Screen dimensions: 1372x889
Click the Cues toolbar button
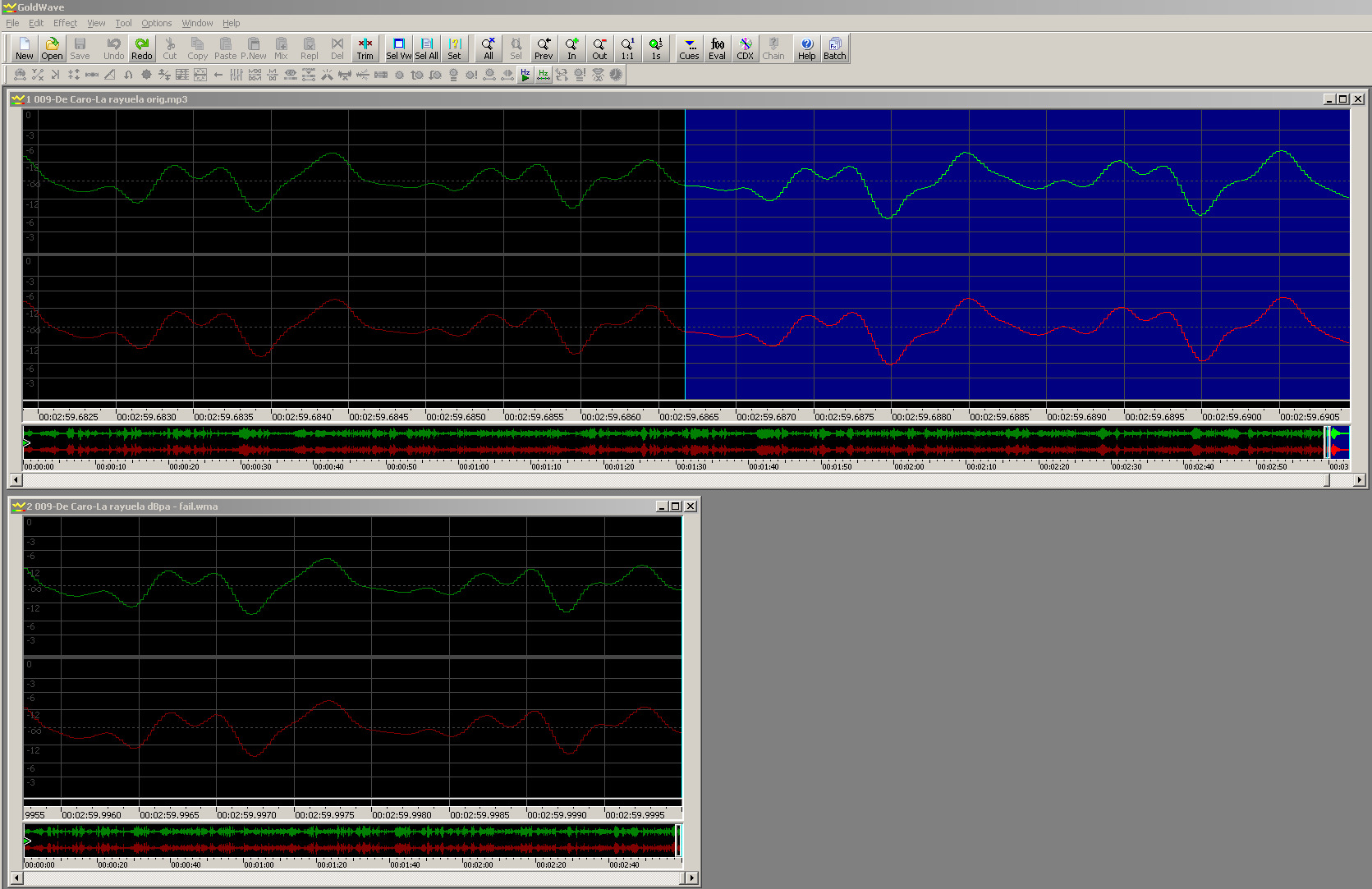[x=689, y=48]
